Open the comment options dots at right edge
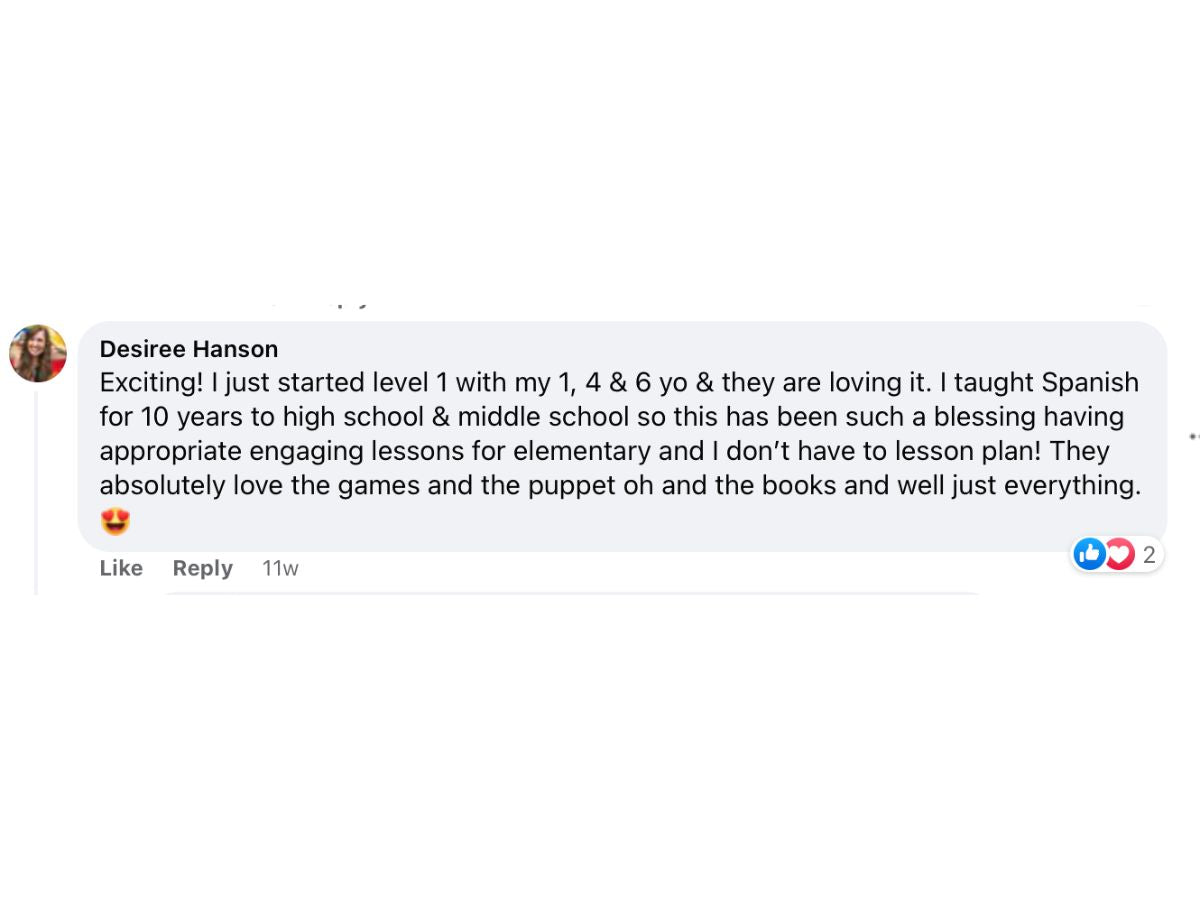This screenshot has width=1200, height=900. pyautogui.click(x=1194, y=437)
